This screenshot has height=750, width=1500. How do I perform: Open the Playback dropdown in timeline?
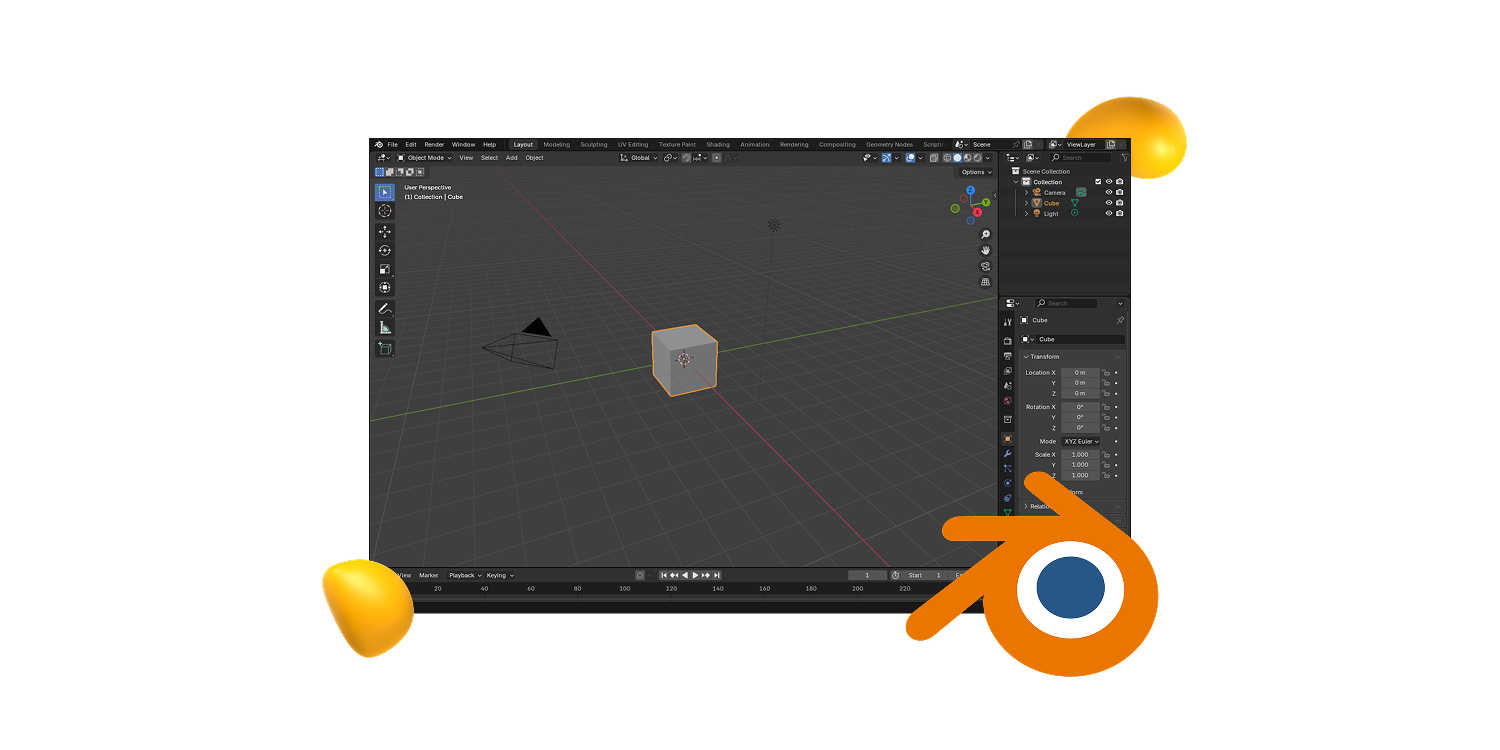[465, 575]
